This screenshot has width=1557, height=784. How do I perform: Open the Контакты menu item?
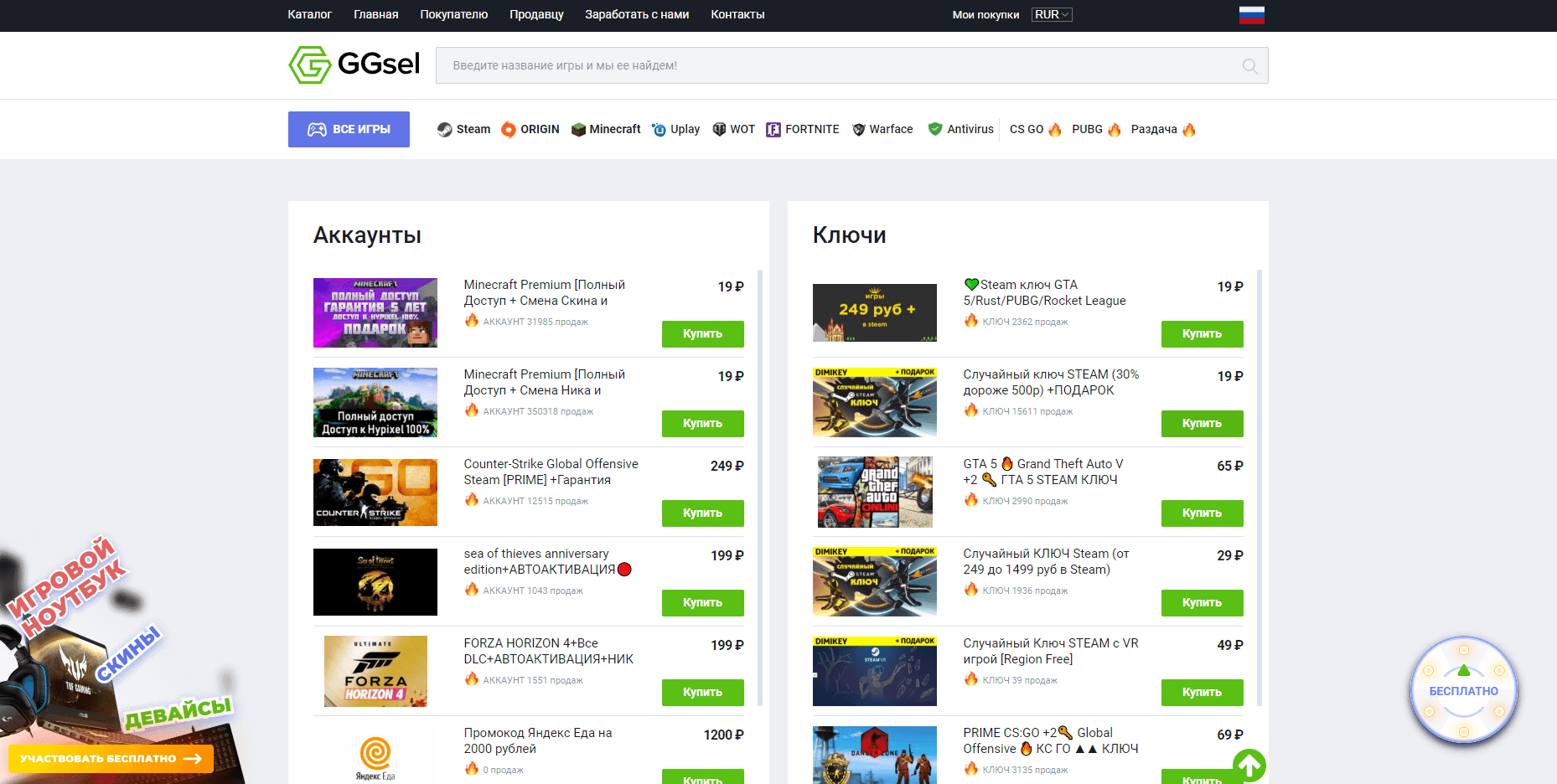coord(737,14)
